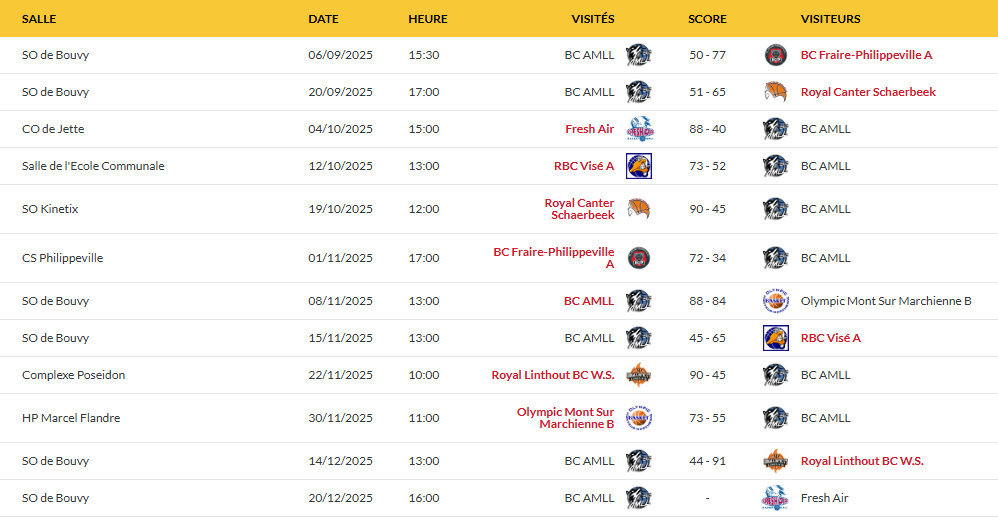Viewport: 998px width, 517px height.
Task: Click Fresh Air logo on 04/10/2025 row
Action: [x=639, y=129]
